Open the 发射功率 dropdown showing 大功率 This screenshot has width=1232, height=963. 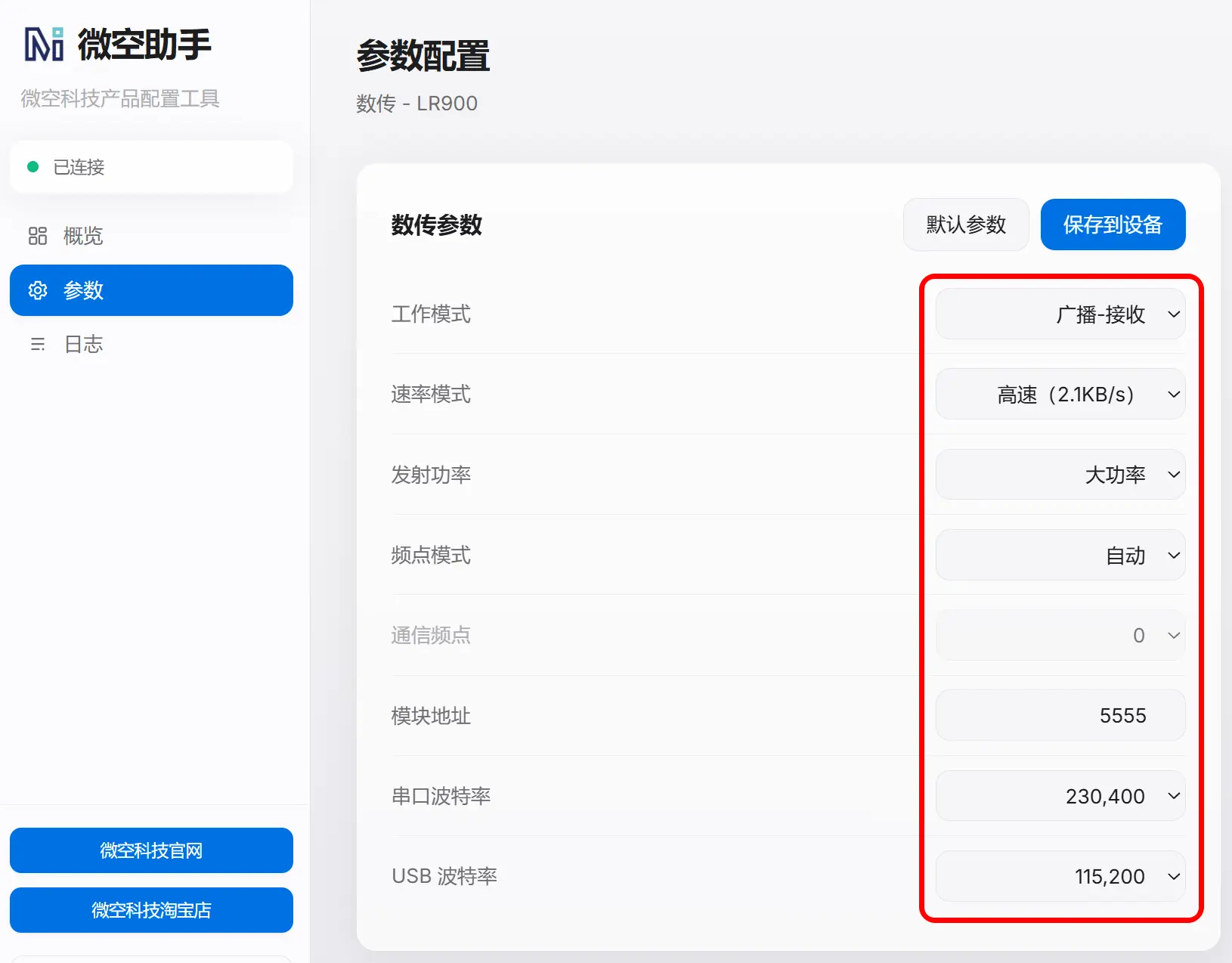(x=1060, y=475)
